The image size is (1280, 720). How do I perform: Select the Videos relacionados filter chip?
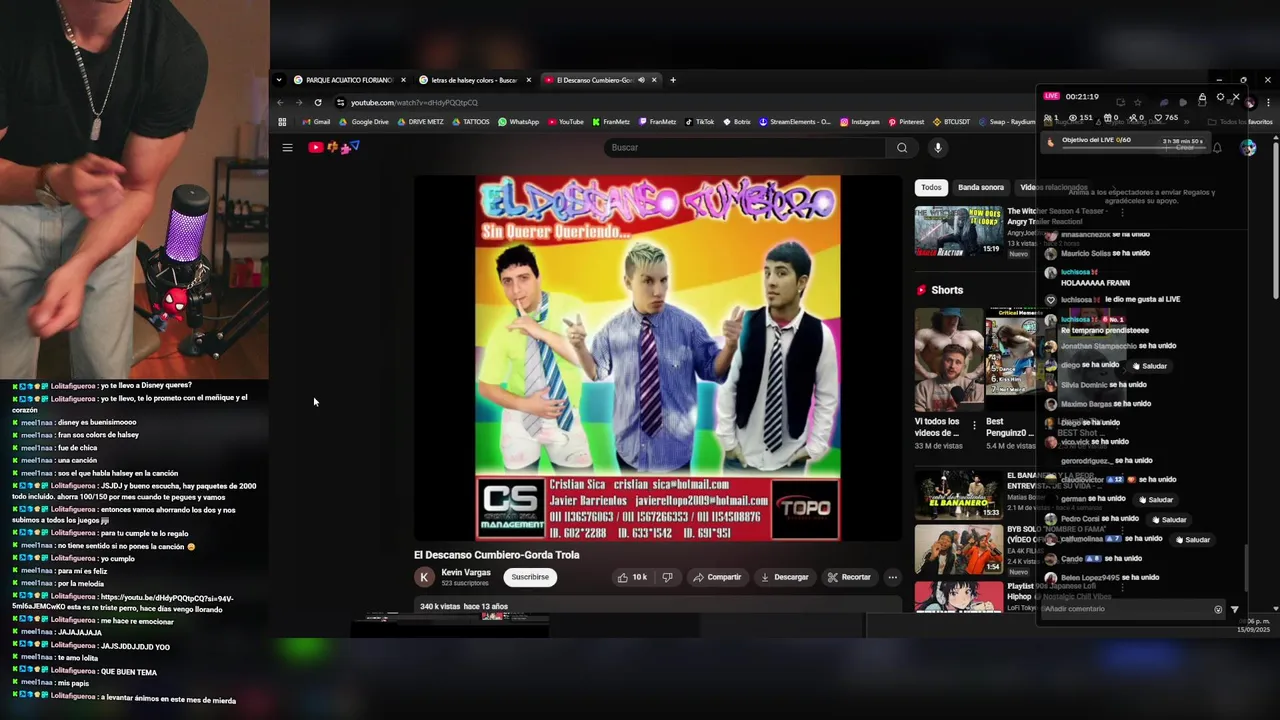1053,187
